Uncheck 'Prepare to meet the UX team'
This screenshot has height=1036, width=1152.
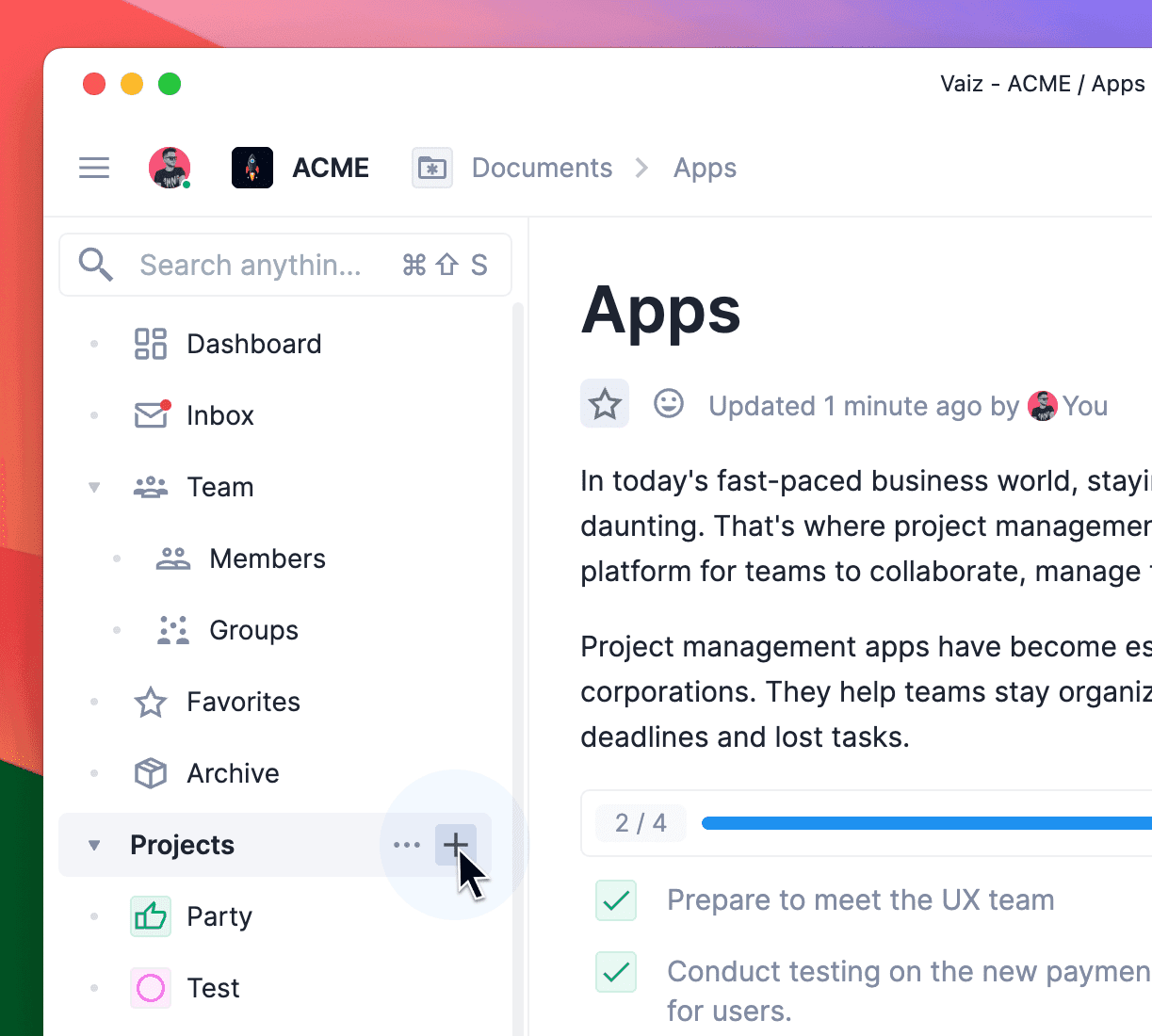click(x=615, y=900)
